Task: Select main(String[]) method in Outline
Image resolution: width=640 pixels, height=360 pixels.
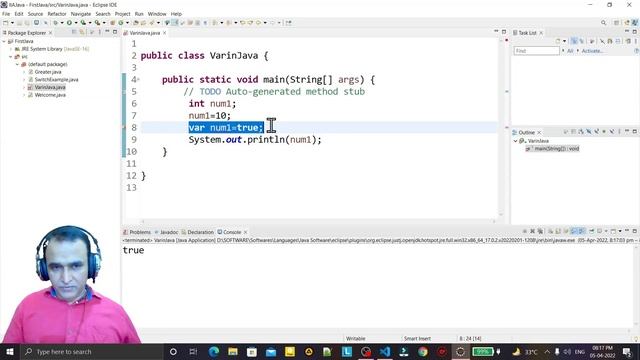Action: pyautogui.click(x=552, y=149)
